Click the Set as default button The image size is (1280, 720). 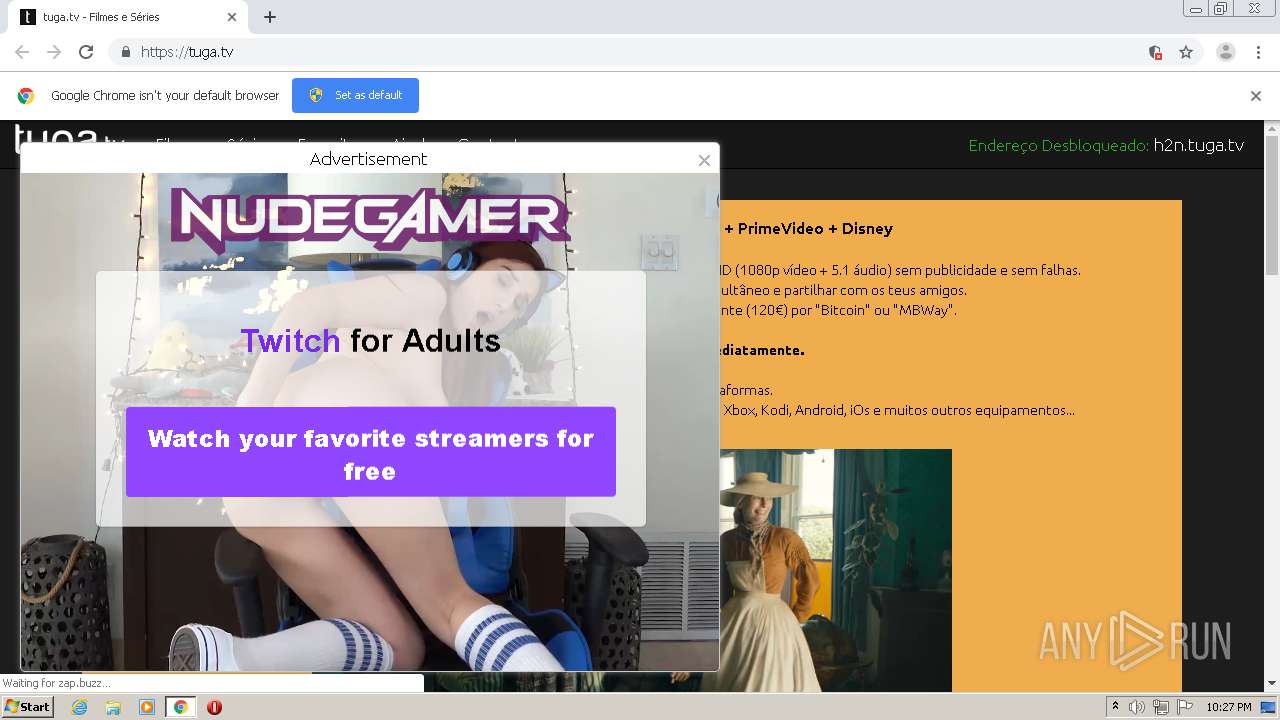pos(355,95)
